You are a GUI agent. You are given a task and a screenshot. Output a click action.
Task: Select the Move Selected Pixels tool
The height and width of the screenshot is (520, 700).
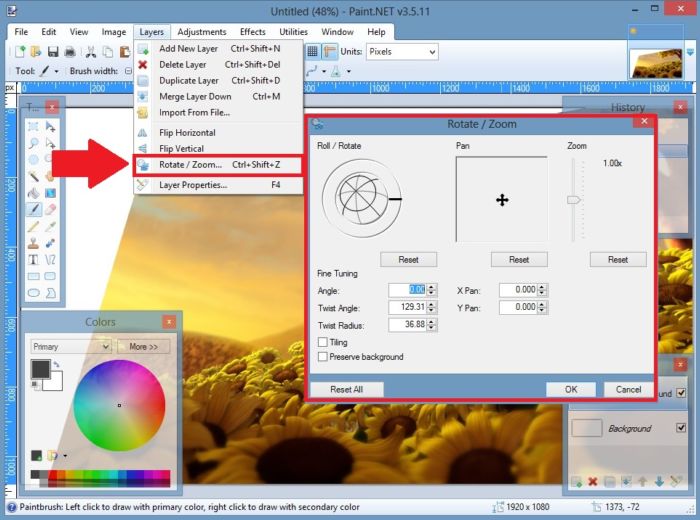coord(50,127)
